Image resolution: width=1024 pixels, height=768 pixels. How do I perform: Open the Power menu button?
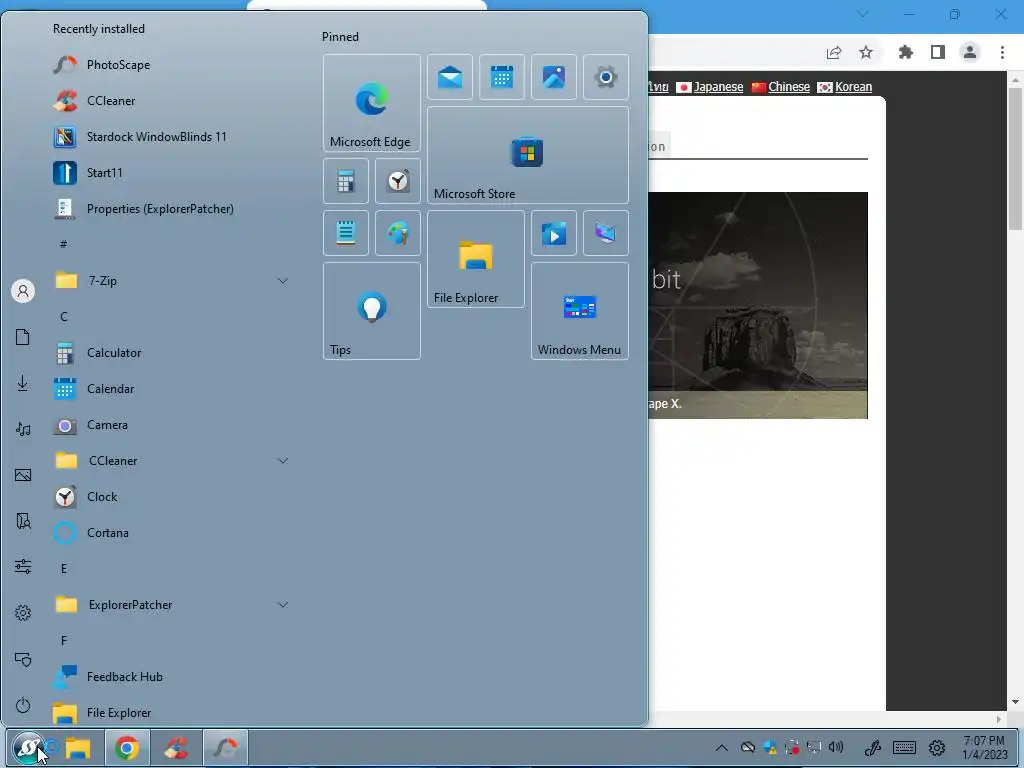tap(23, 705)
